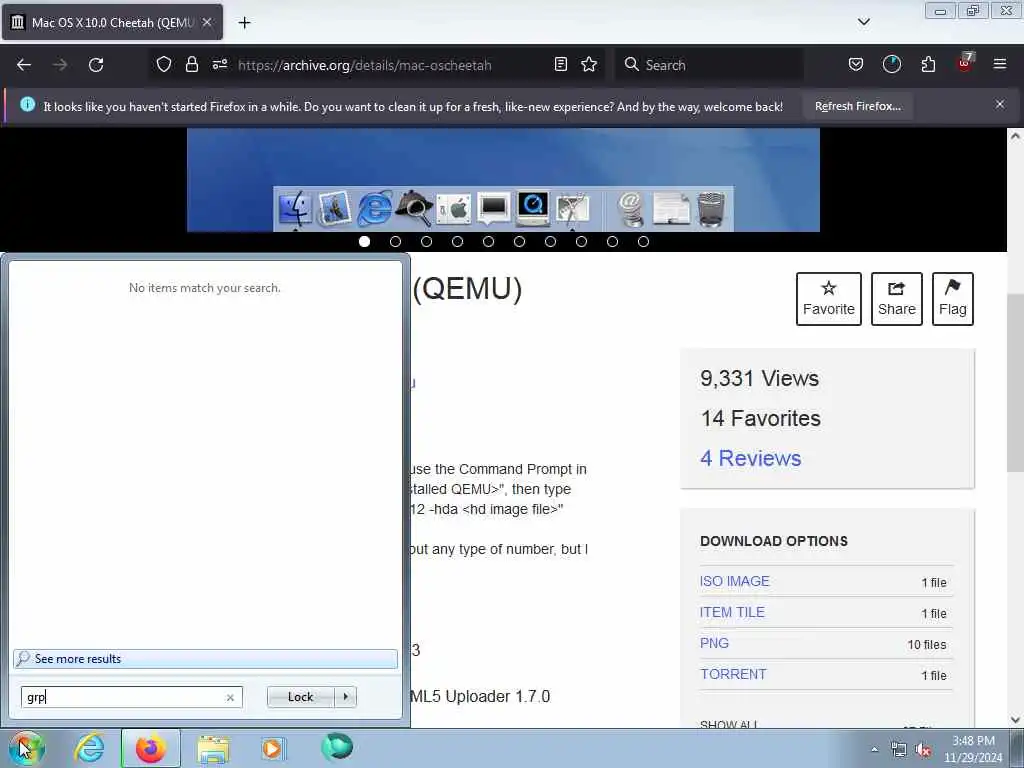Expand the shutdown options arrow beside Lock
The width and height of the screenshot is (1024, 768).
pyautogui.click(x=345, y=697)
